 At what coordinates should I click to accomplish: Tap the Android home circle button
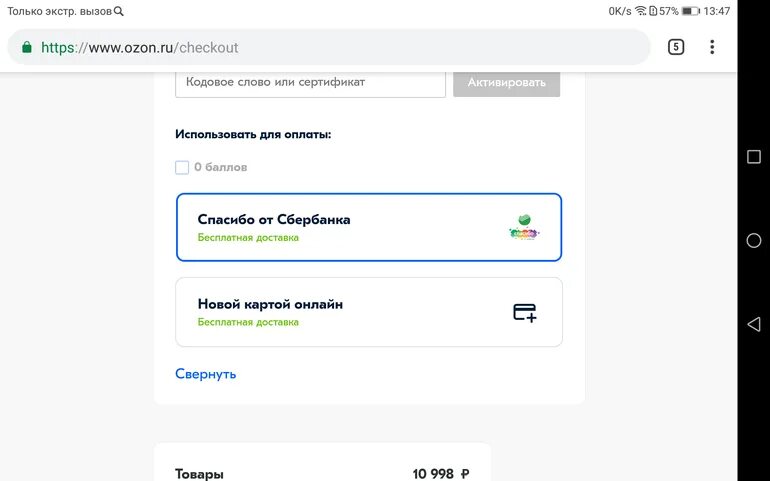tap(753, 240)
